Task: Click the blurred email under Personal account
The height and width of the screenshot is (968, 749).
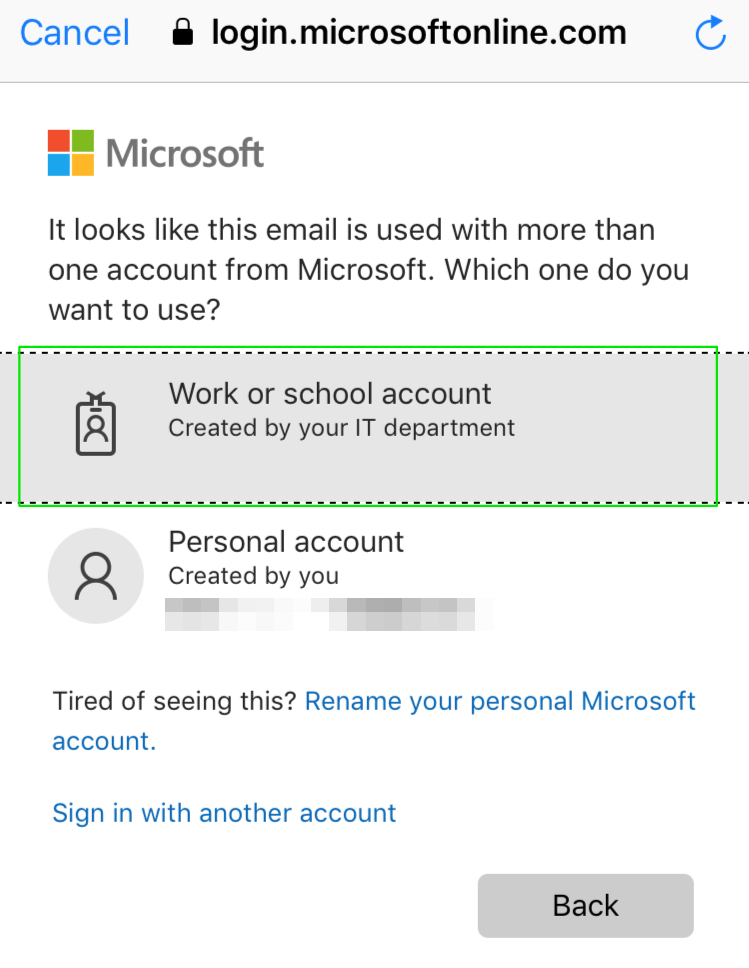Action: click(330, 612)
